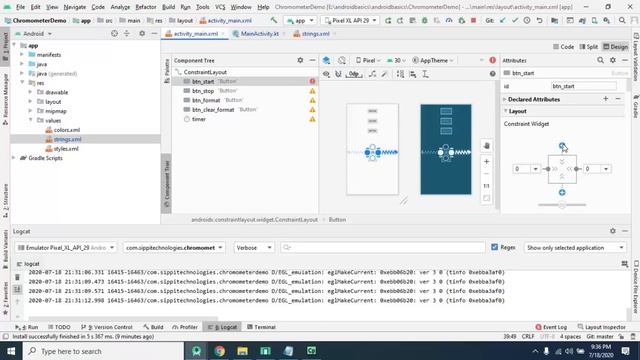Viewport: 640px width, 360px height.
Task: Switch to Split view mode
Action: 589,47
